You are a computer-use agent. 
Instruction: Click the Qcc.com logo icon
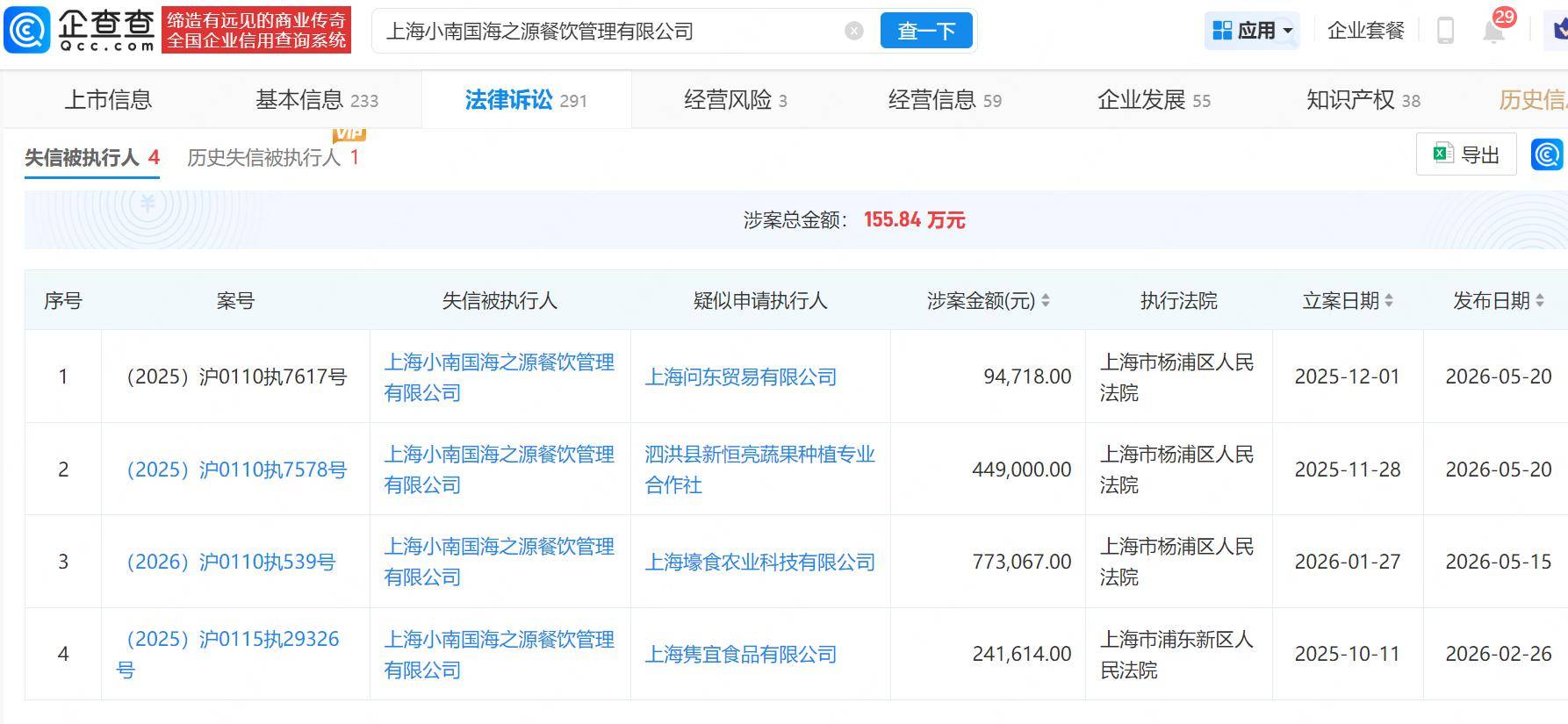tap(27, 31)
